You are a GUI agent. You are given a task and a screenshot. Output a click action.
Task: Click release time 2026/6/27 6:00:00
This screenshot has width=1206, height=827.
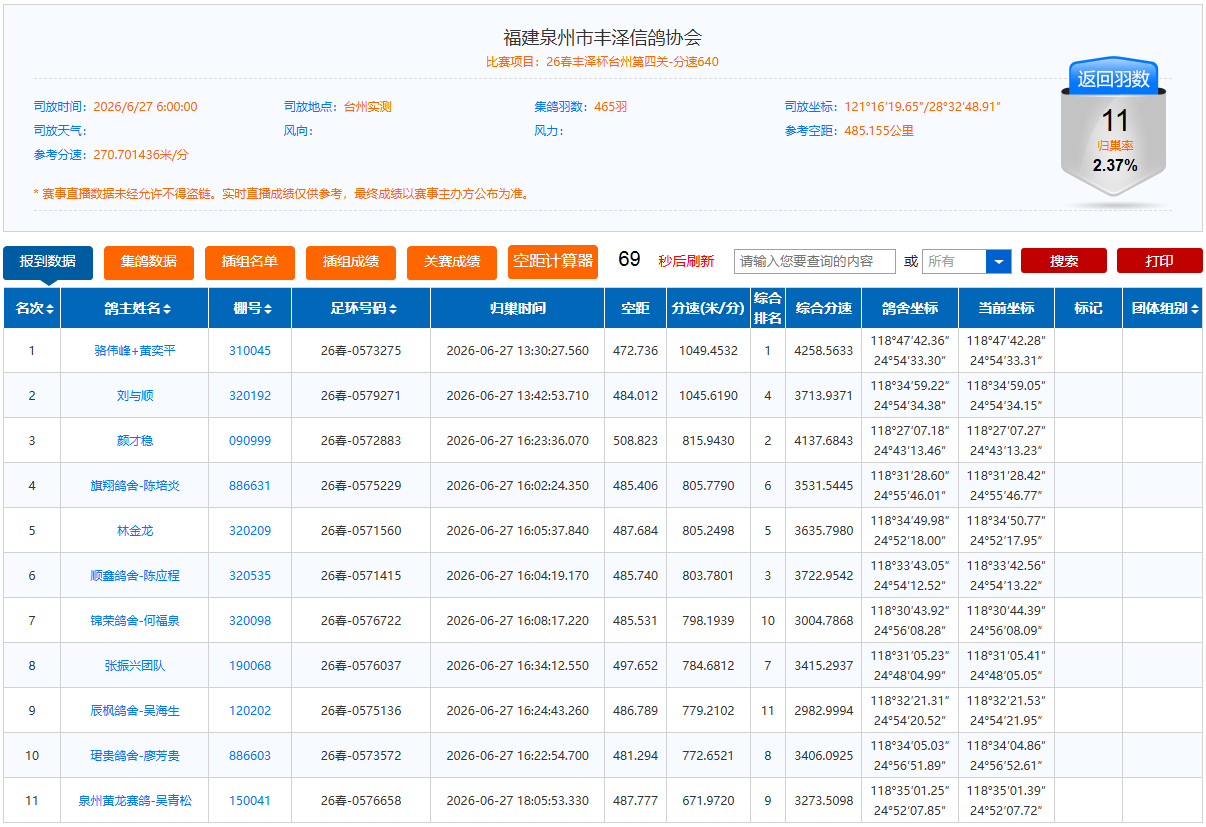click(145, 107)
